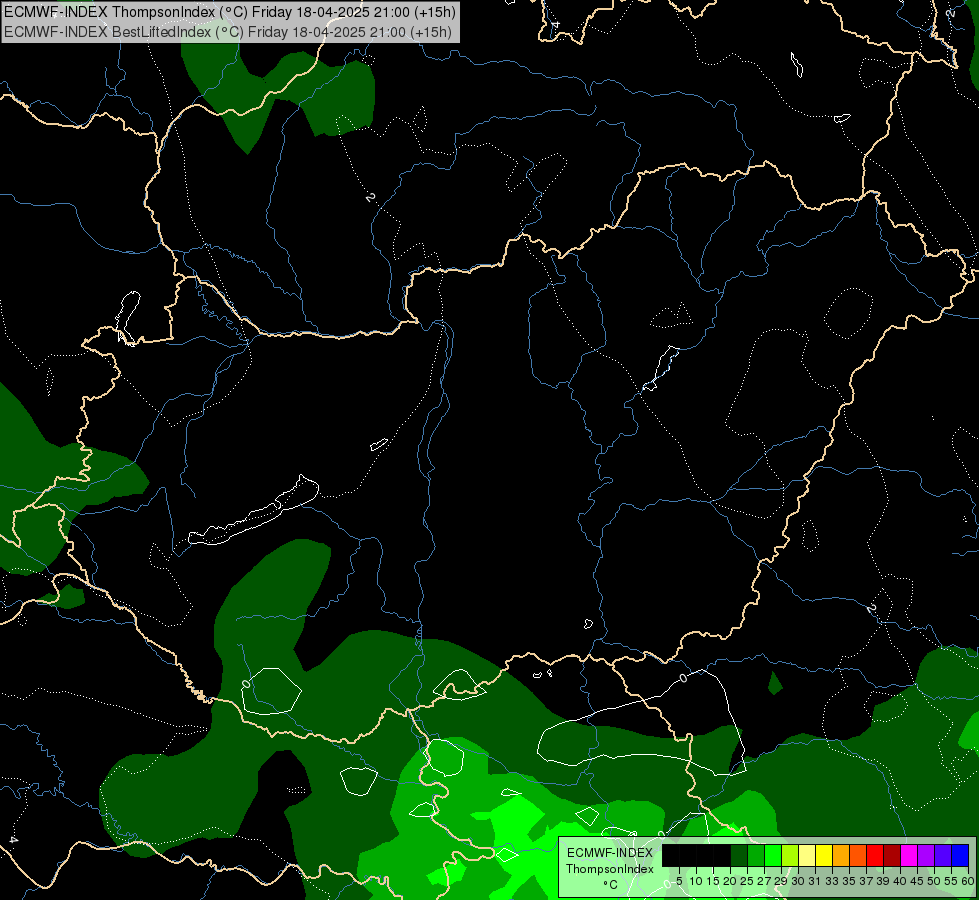
Task: Click the dark green legend swatch 20–25
Action: click(739, 855)
